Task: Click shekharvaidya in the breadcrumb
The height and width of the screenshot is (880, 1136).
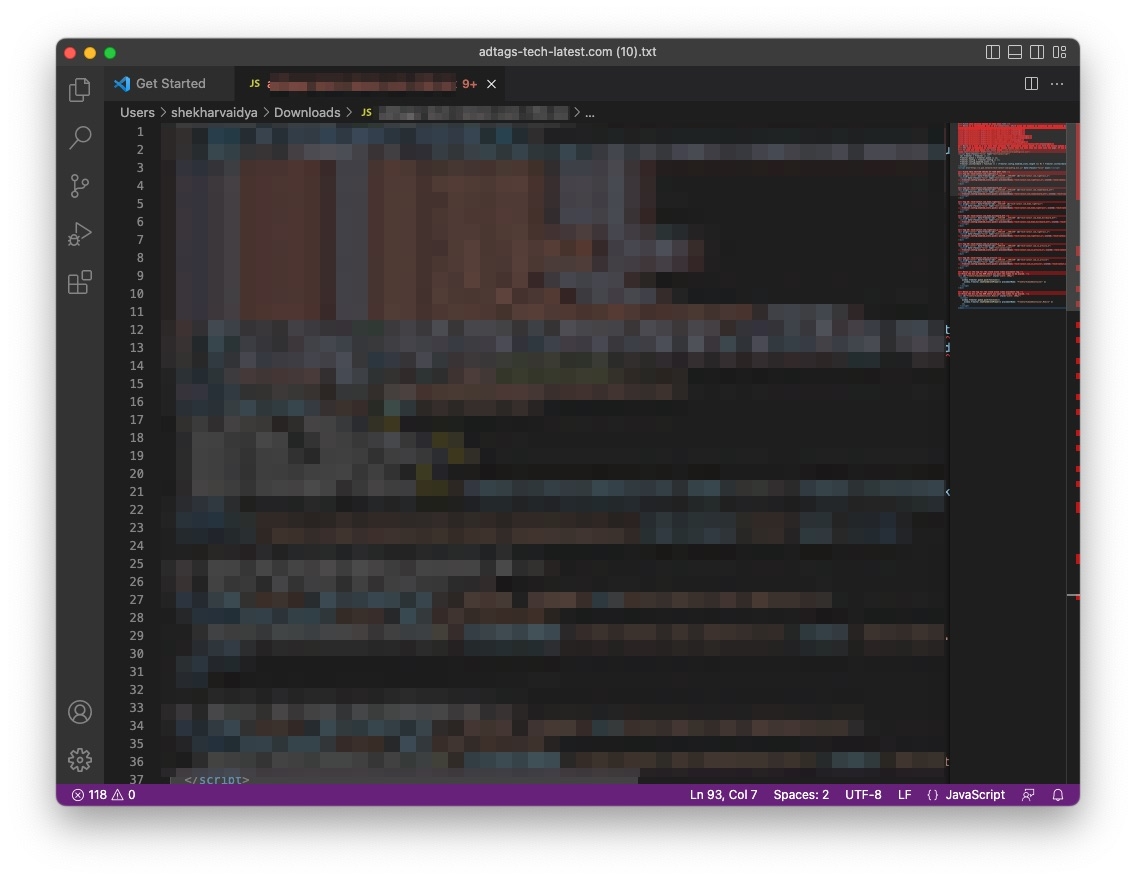Action: pos(214,113)
